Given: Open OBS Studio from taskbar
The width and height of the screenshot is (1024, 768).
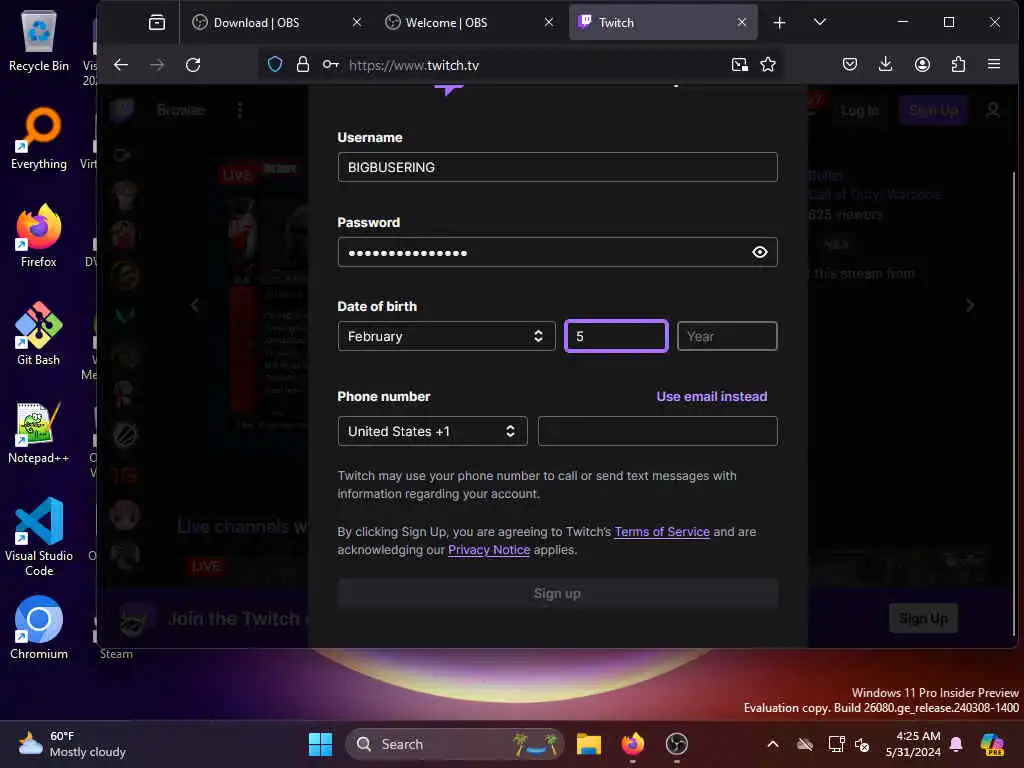Looking at the screenshot, I should pyautogui.click(x=677, y=744).
